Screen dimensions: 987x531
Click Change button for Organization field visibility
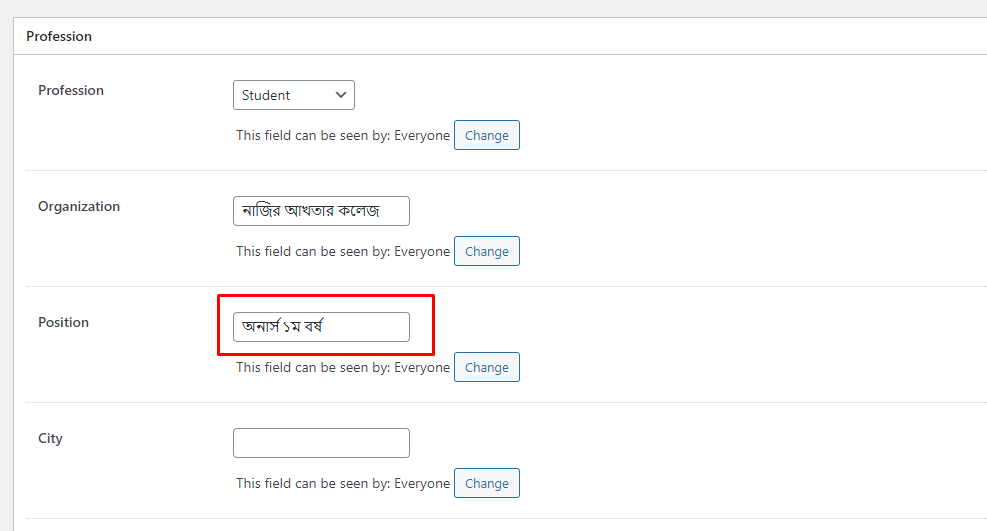click(x=487, y=251)
